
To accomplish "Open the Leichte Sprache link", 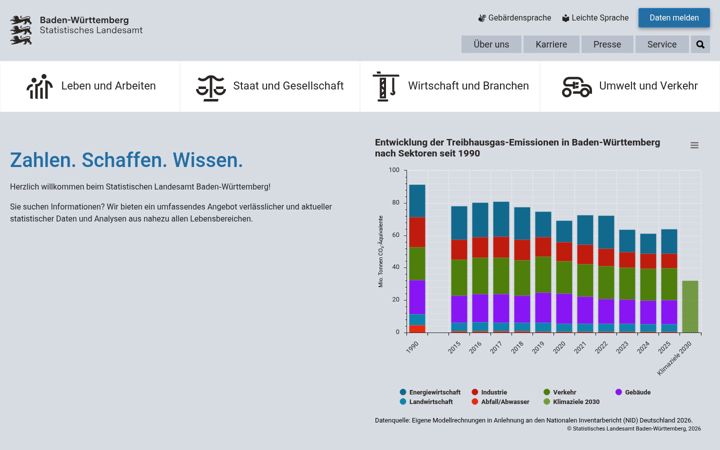I will [595, 18].
